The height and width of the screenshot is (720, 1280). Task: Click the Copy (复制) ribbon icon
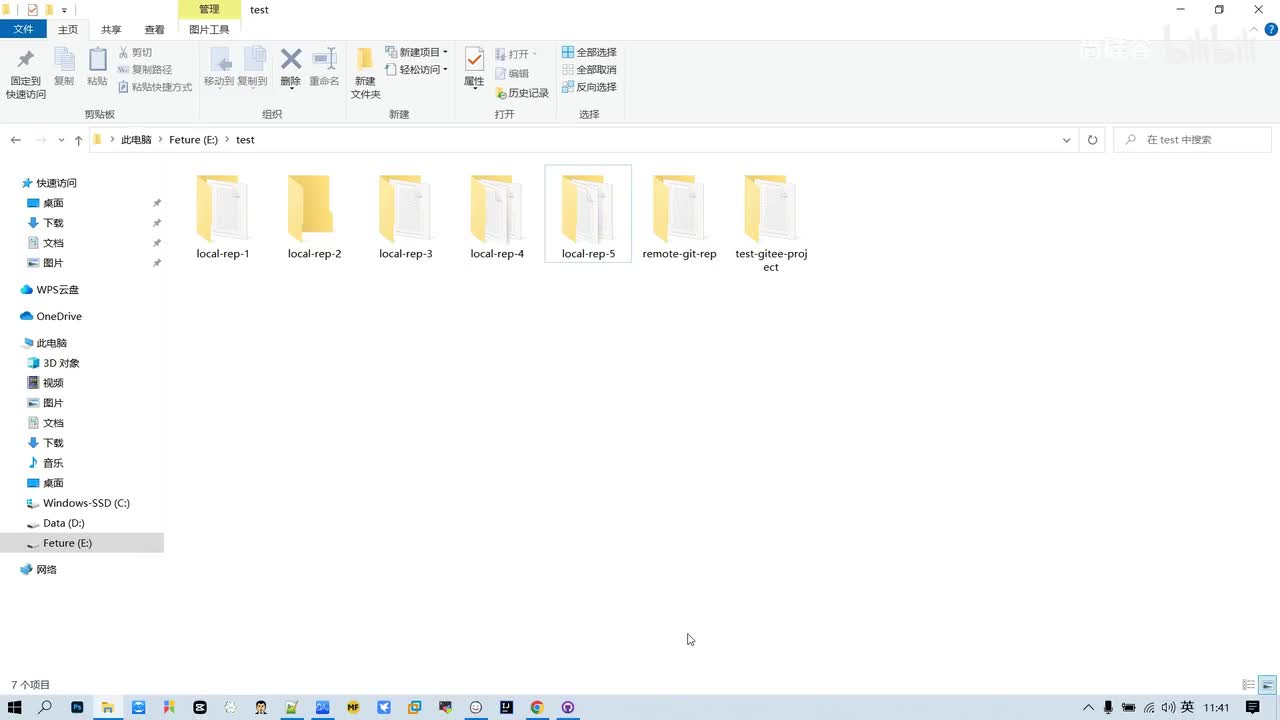click(64, 67)
